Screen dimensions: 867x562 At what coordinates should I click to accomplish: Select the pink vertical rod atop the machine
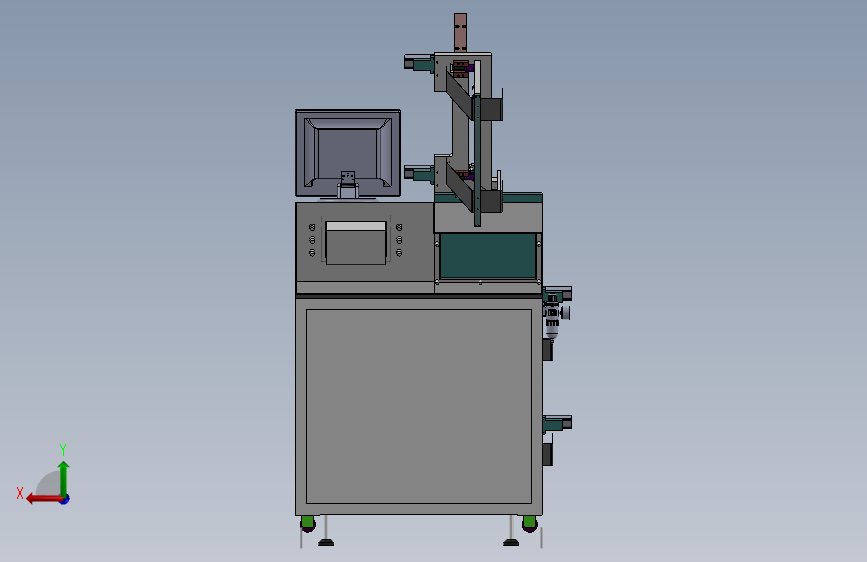tap(460, 33)
